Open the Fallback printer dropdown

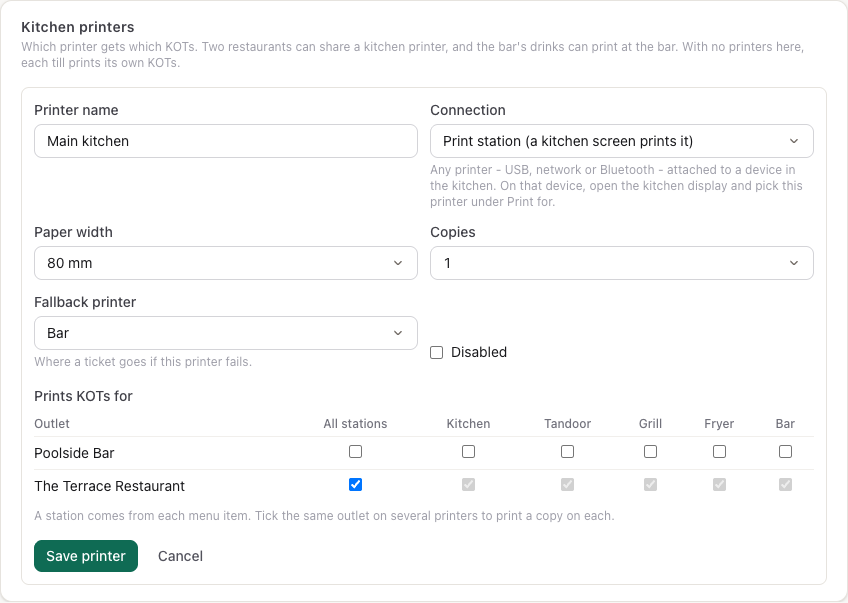pos(226,333)
